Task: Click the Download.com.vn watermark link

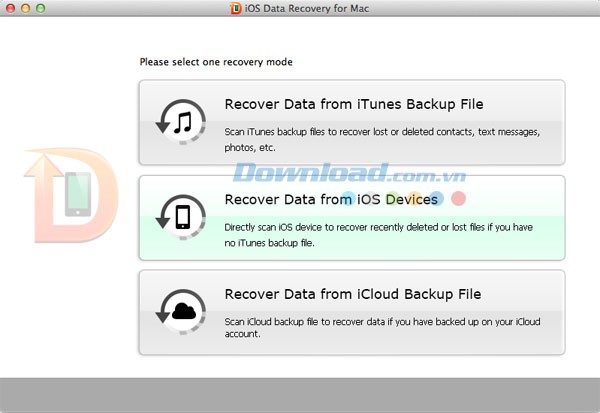Action: pos(370,173)
